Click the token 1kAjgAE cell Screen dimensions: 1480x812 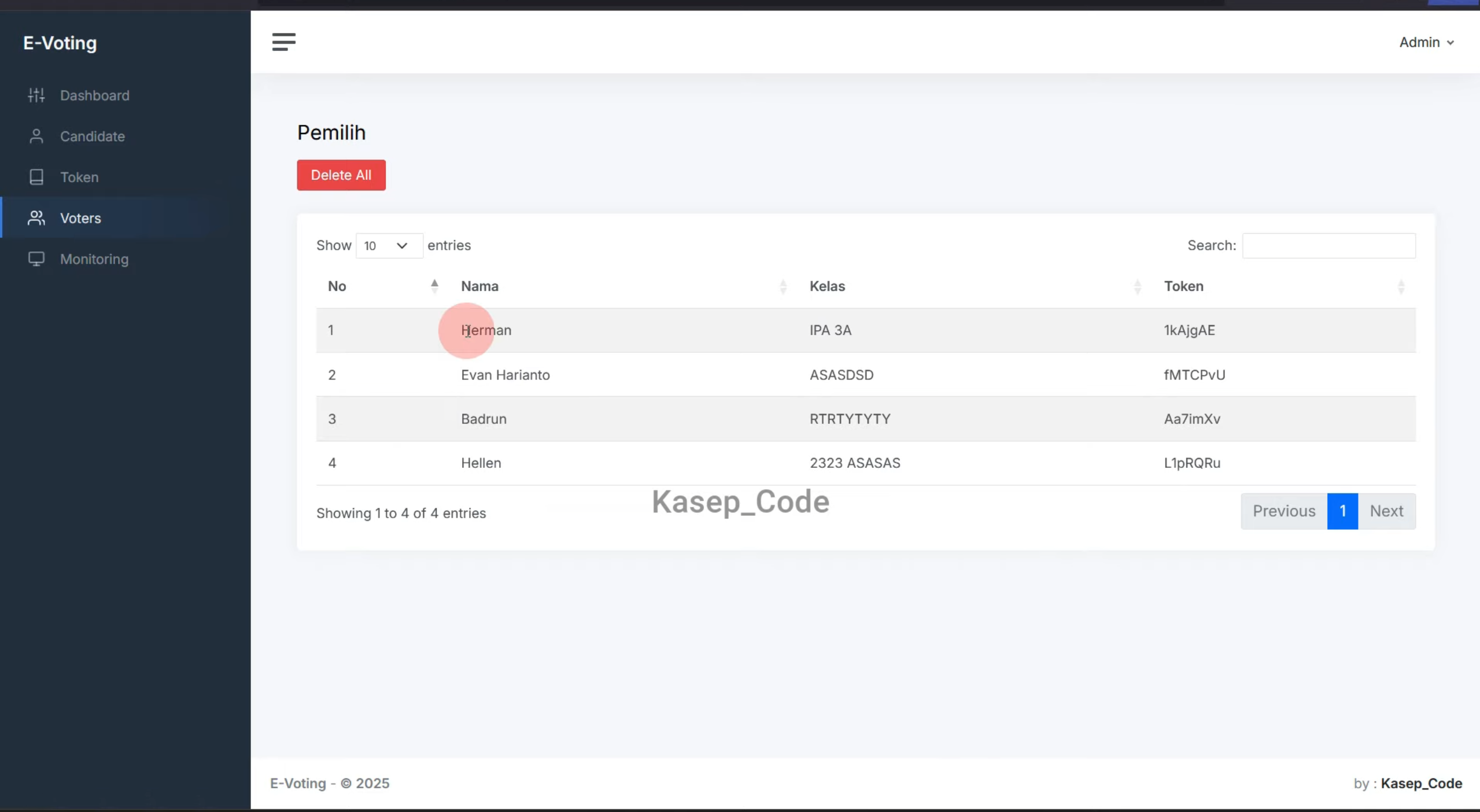pos(1189,330)
